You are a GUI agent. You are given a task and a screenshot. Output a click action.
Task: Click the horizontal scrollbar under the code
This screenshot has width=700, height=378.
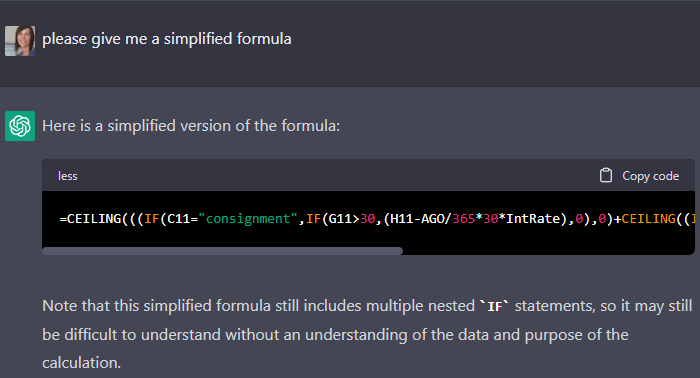click(222, 251)
